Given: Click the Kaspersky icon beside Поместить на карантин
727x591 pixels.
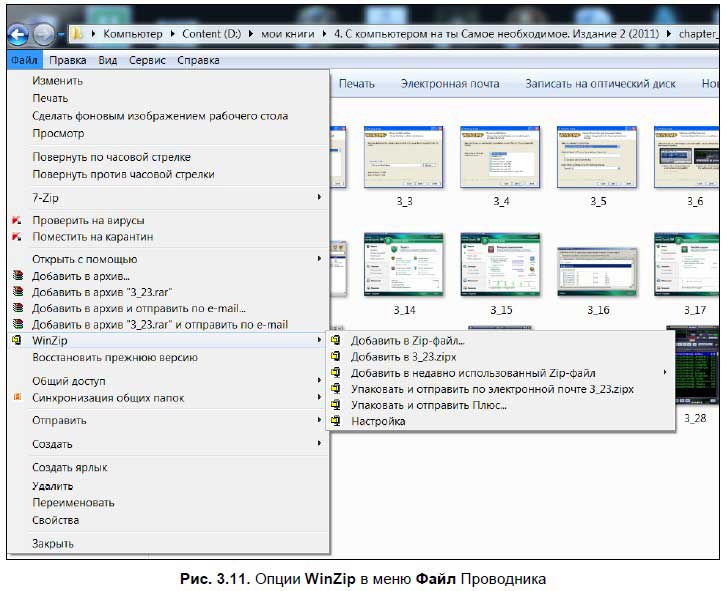Looking at the screenshot, I should 17,237.
